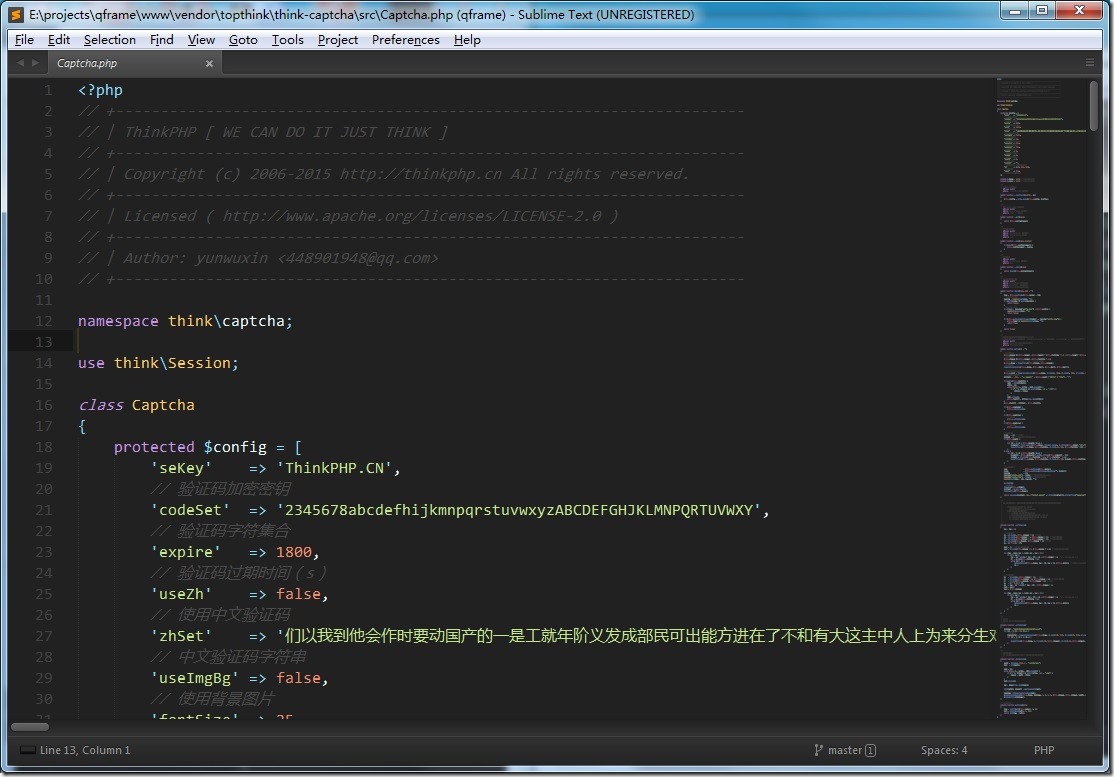Open the View menu

[x=201, y=40]
